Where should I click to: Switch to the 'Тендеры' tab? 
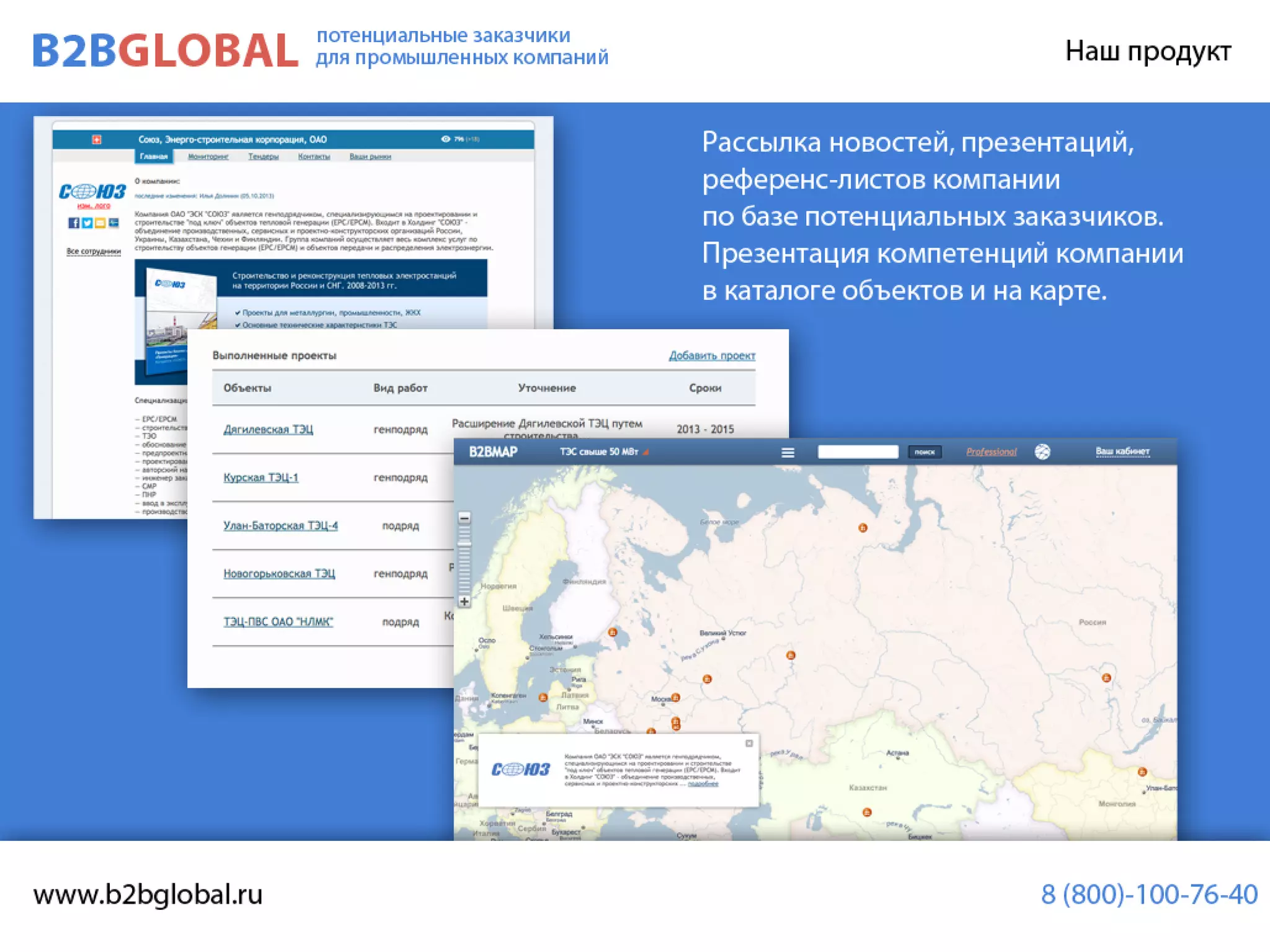[x=263, y=156]
